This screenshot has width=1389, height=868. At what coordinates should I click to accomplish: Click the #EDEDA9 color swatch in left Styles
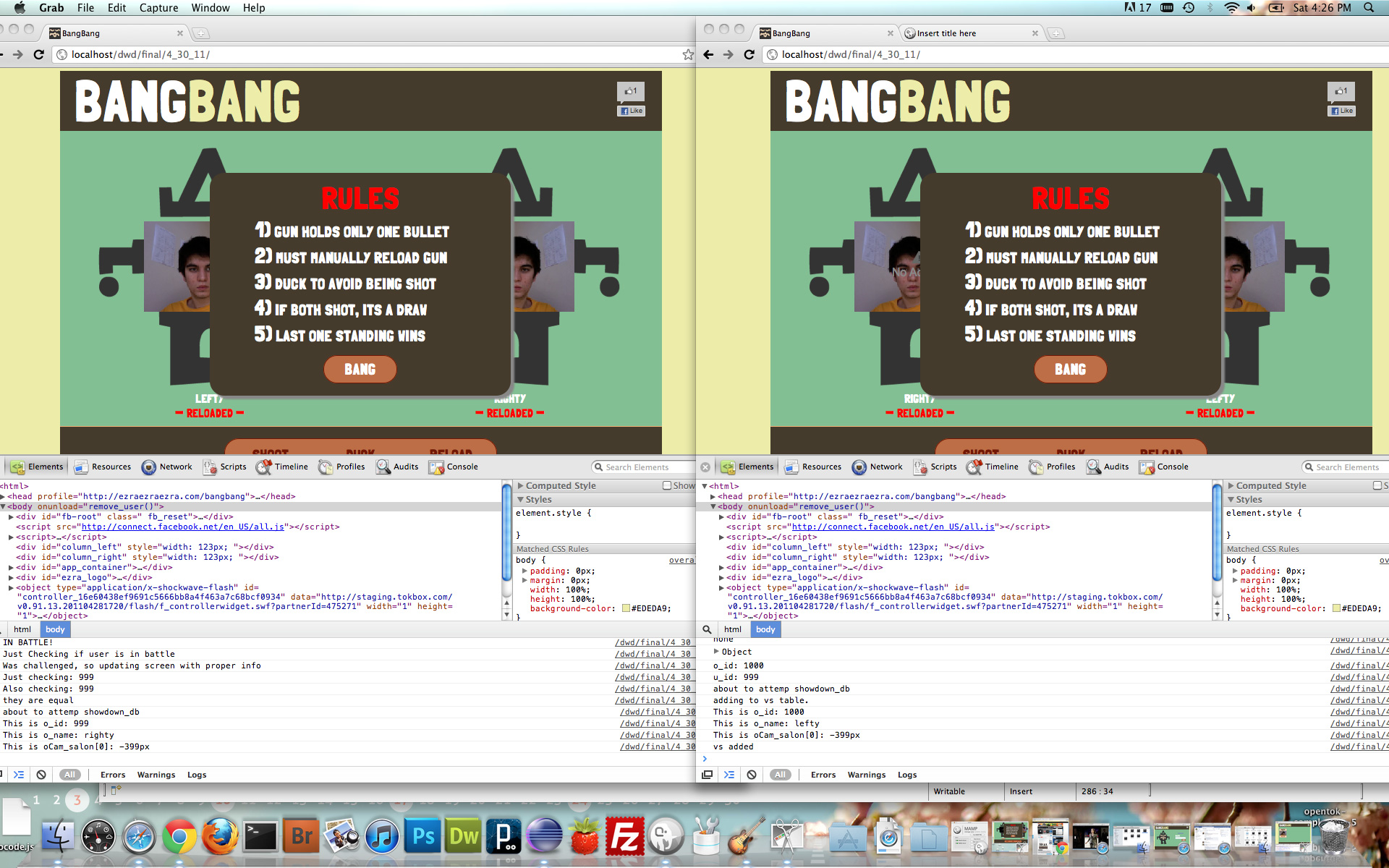626,608
